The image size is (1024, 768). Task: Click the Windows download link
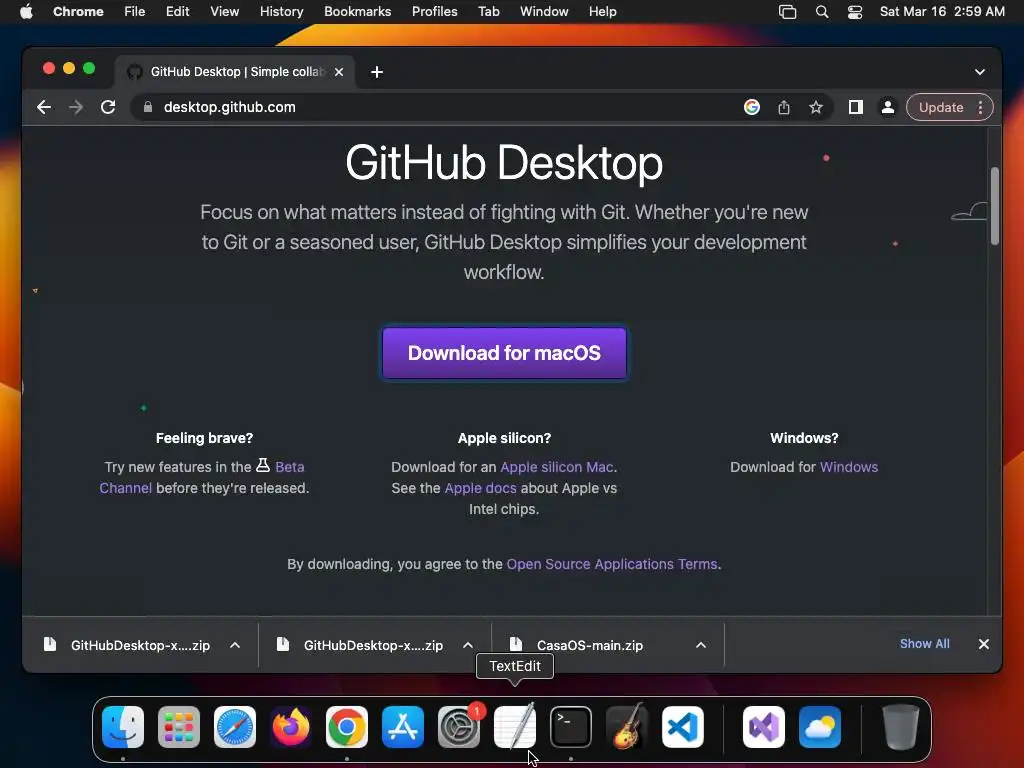click(x=849, y=467)
